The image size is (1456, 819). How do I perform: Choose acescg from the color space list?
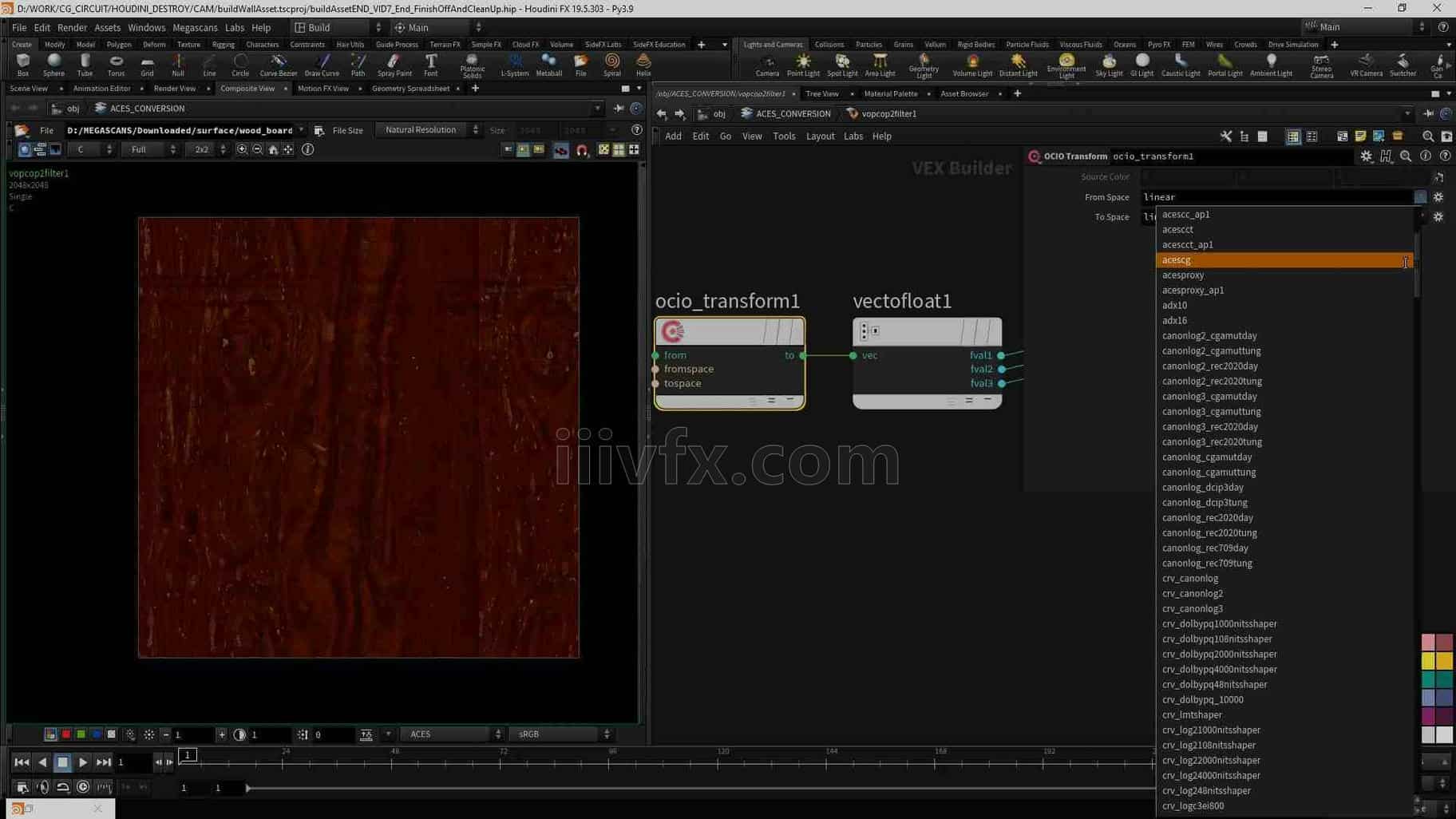[1284, 260]
